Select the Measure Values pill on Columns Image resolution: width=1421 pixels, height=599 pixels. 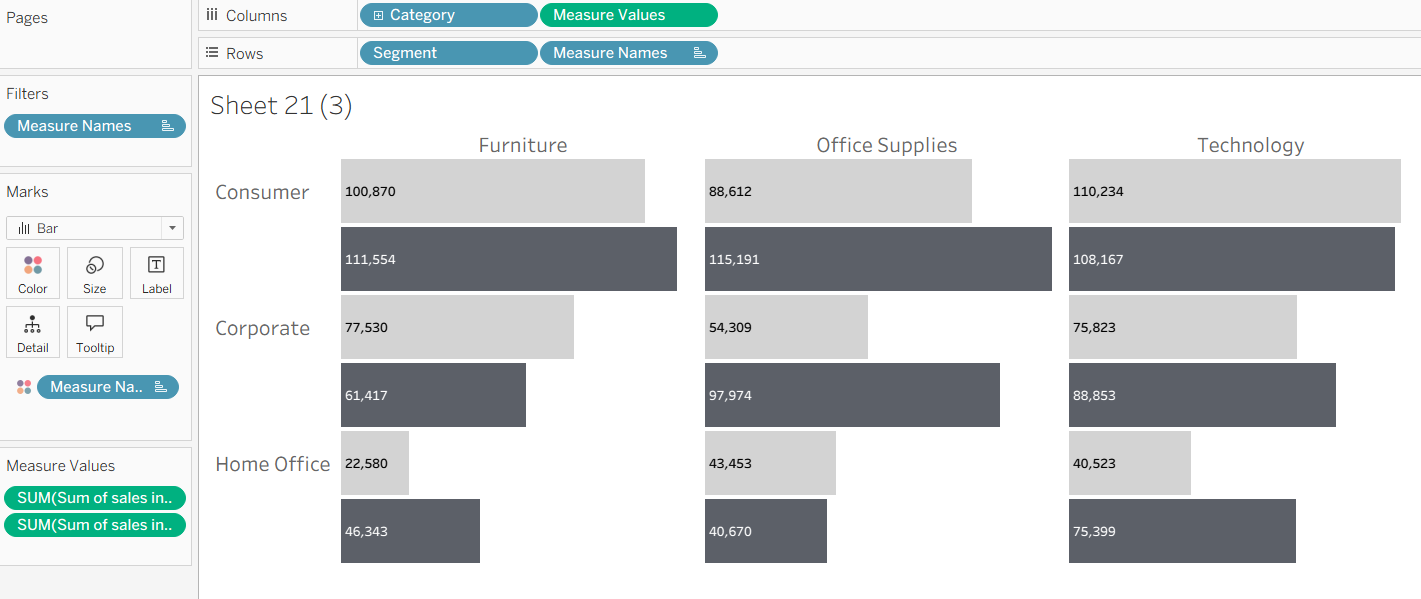point(627,15)
